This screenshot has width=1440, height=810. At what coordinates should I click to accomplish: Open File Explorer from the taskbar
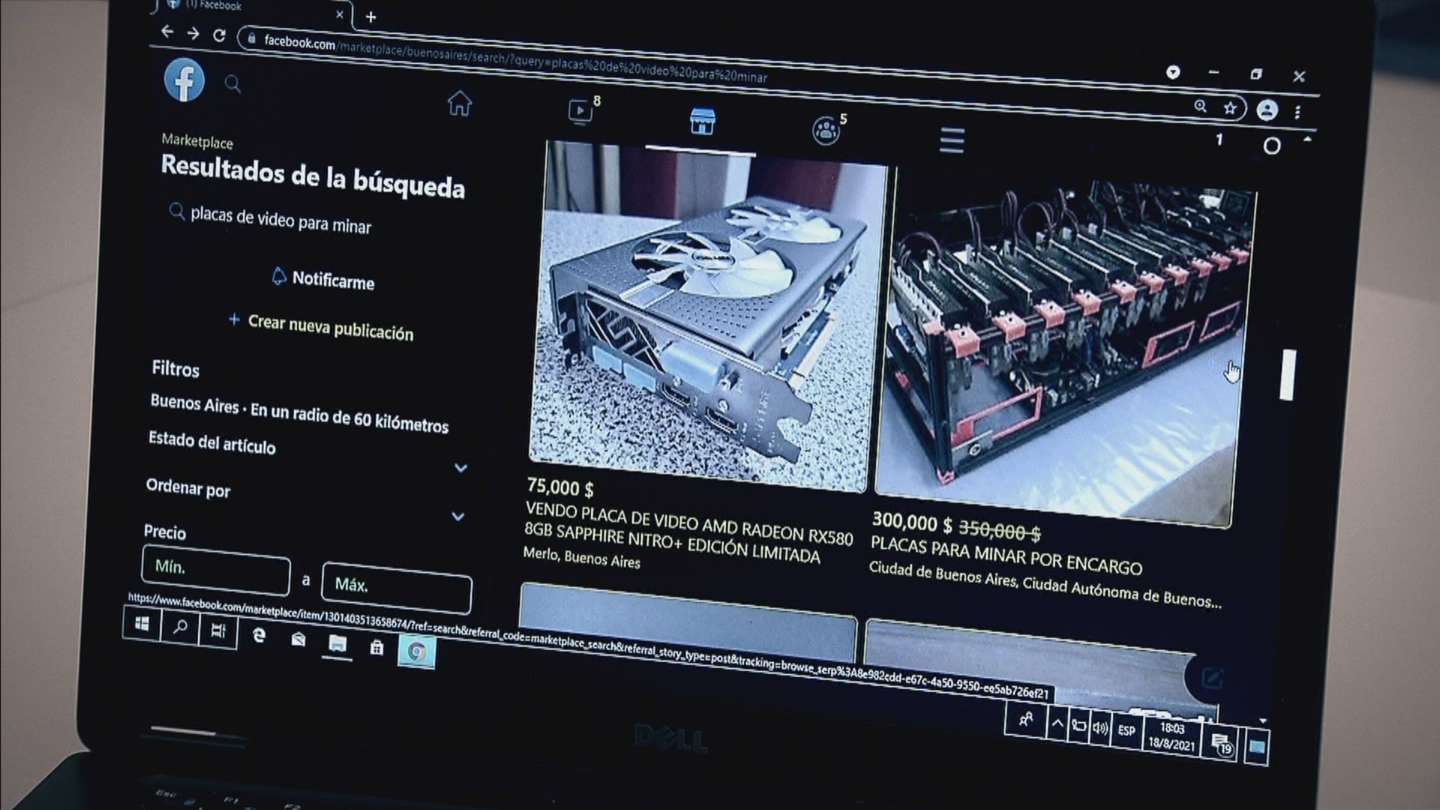338,645
